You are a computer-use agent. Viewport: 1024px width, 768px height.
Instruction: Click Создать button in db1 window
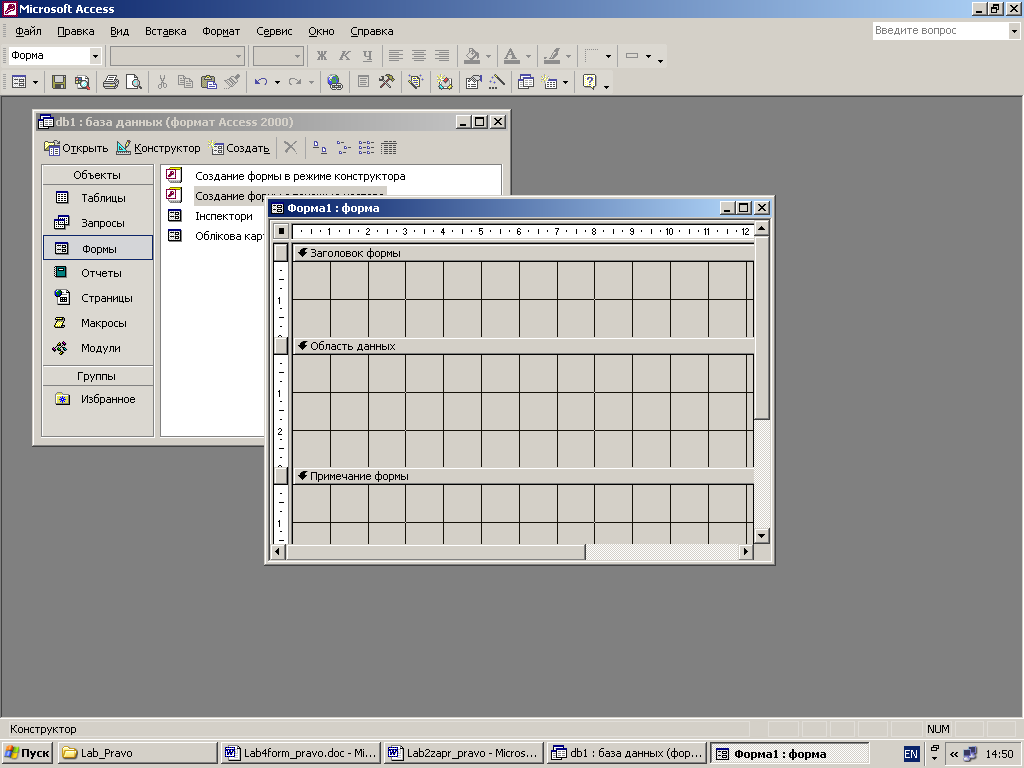[x=239, y=148]
